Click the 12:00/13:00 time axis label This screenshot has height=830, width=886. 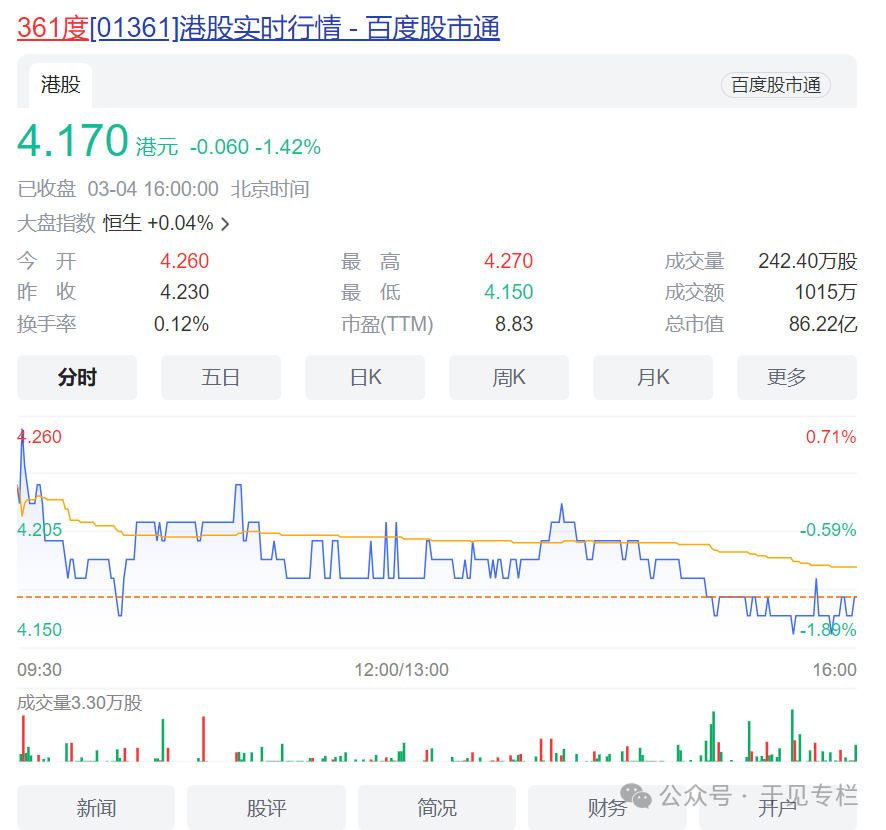[x=401, y=670]
